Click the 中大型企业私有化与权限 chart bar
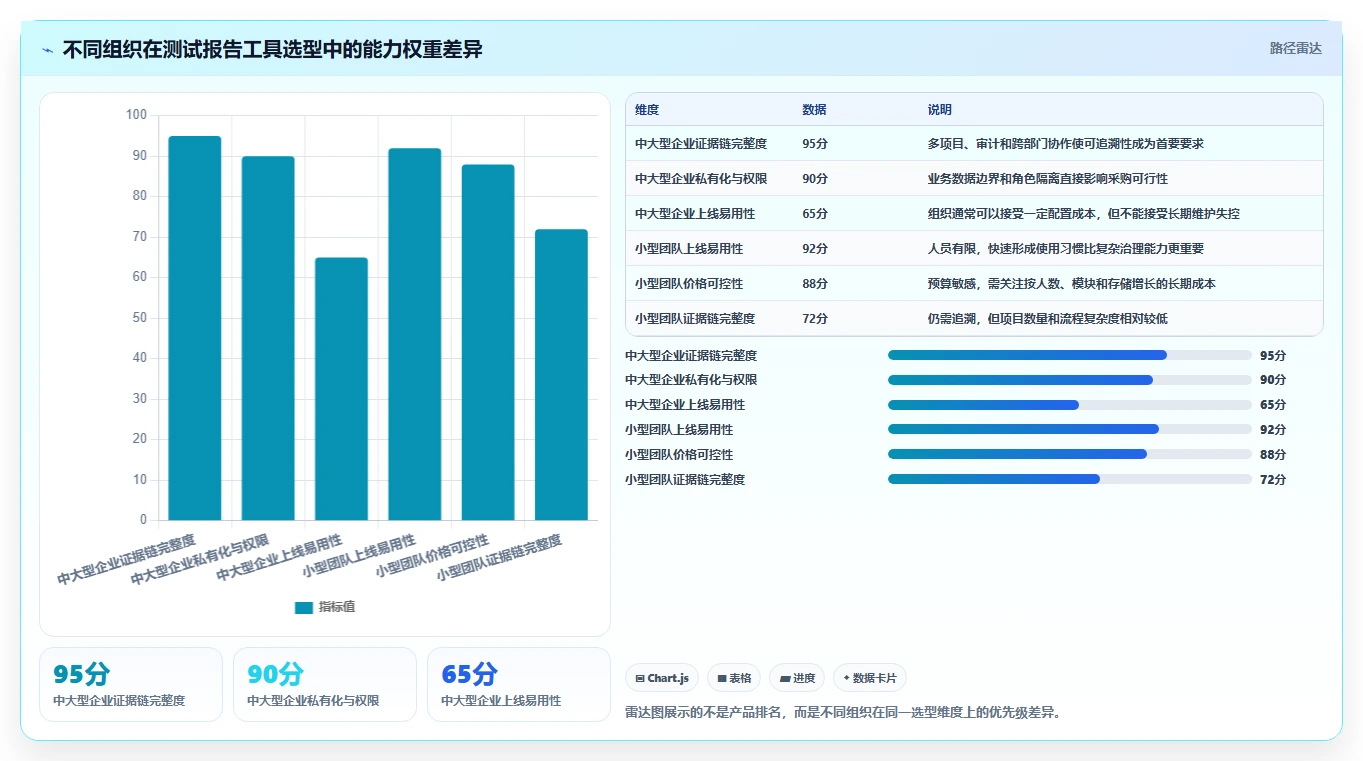The width and height of the screenshot is (1363, 761). tap(268, 338)
